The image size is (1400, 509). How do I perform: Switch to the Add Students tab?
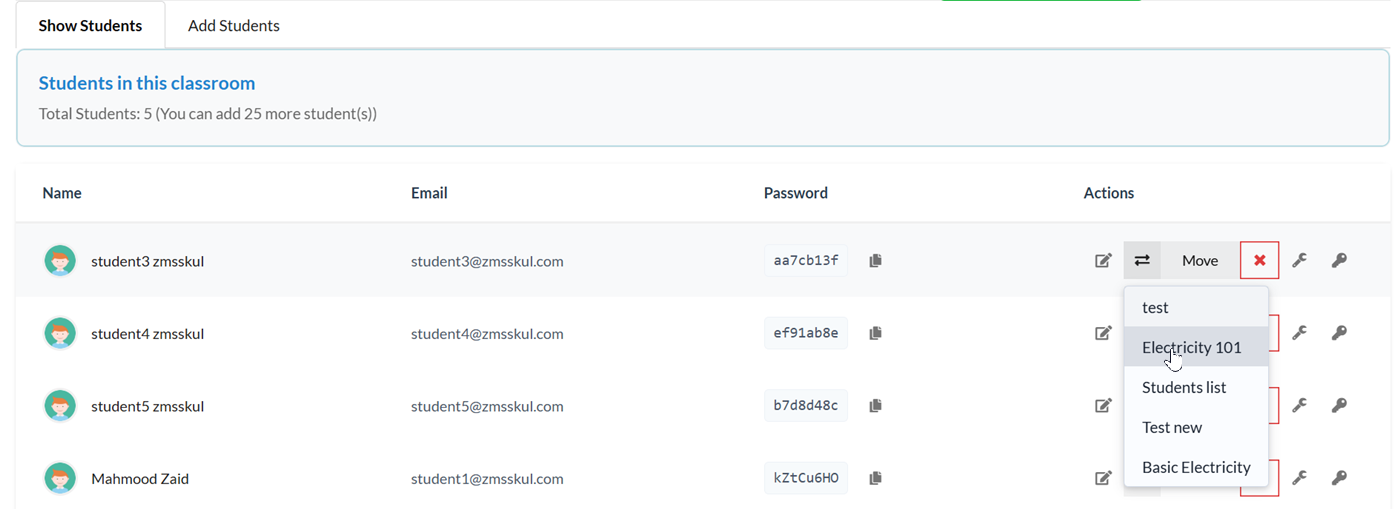point(234,25)
